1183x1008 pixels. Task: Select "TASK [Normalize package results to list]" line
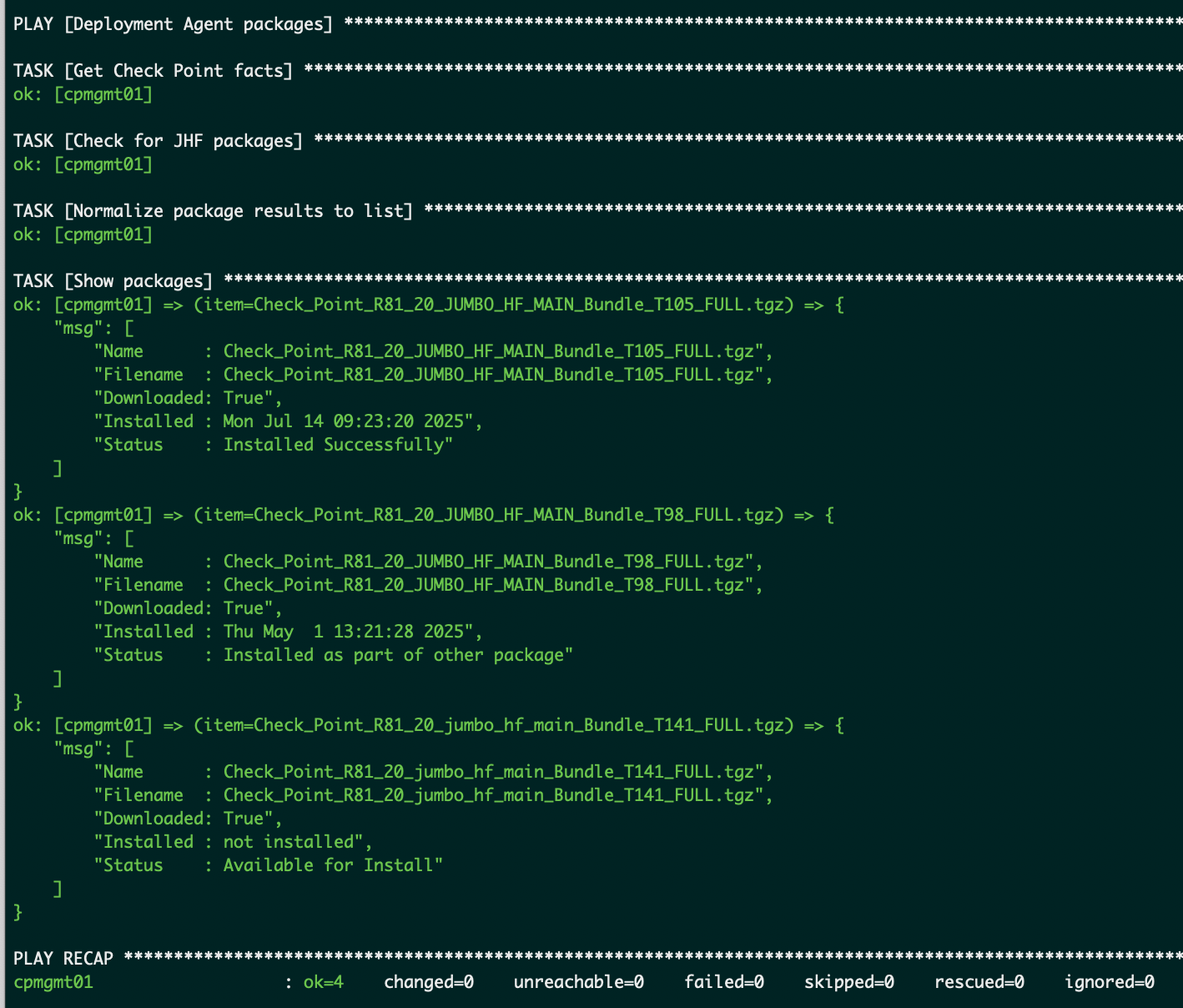pyautogui.click(x=597, y=211)
